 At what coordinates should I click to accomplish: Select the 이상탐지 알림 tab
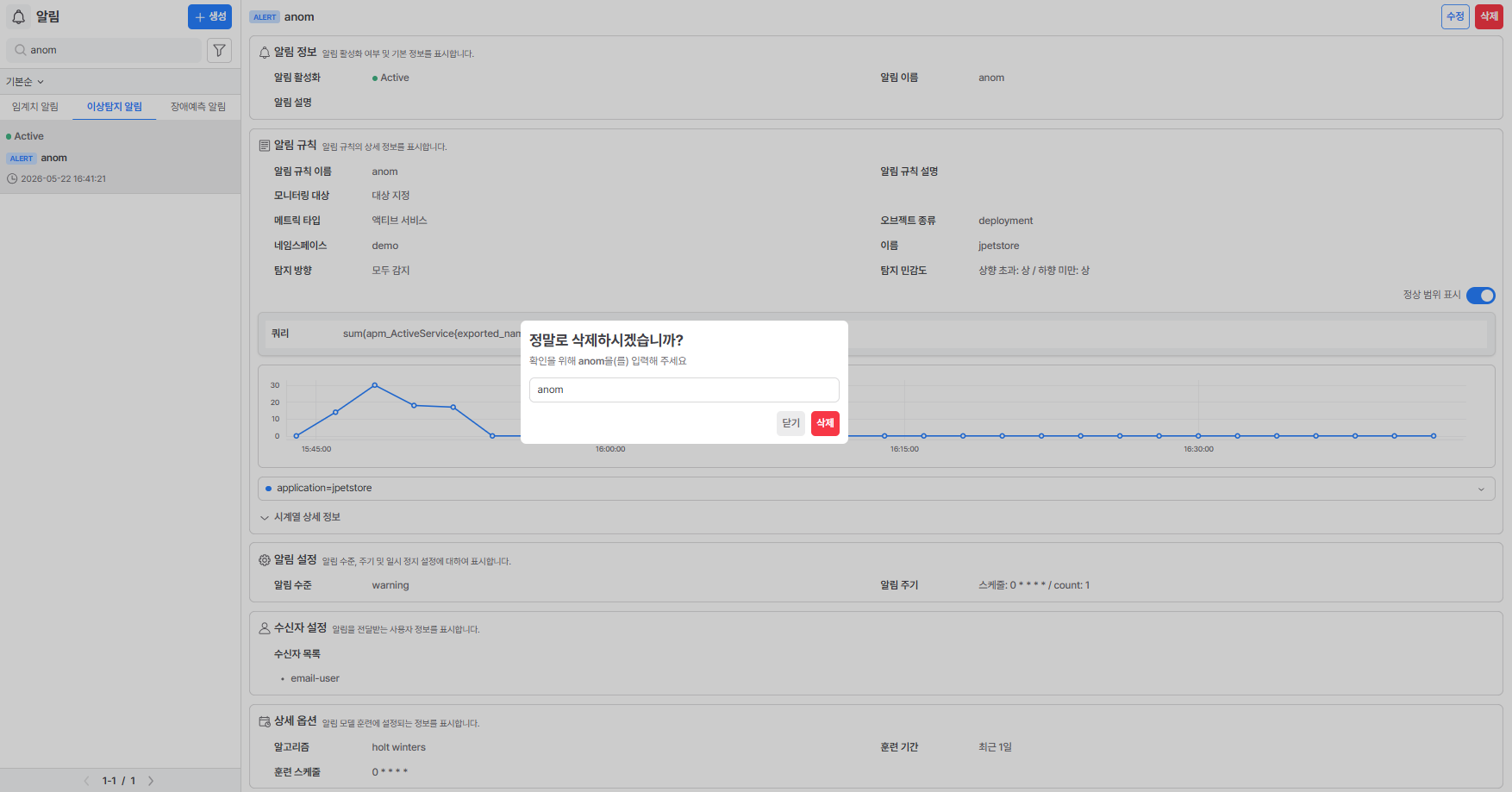click(115, 107)
